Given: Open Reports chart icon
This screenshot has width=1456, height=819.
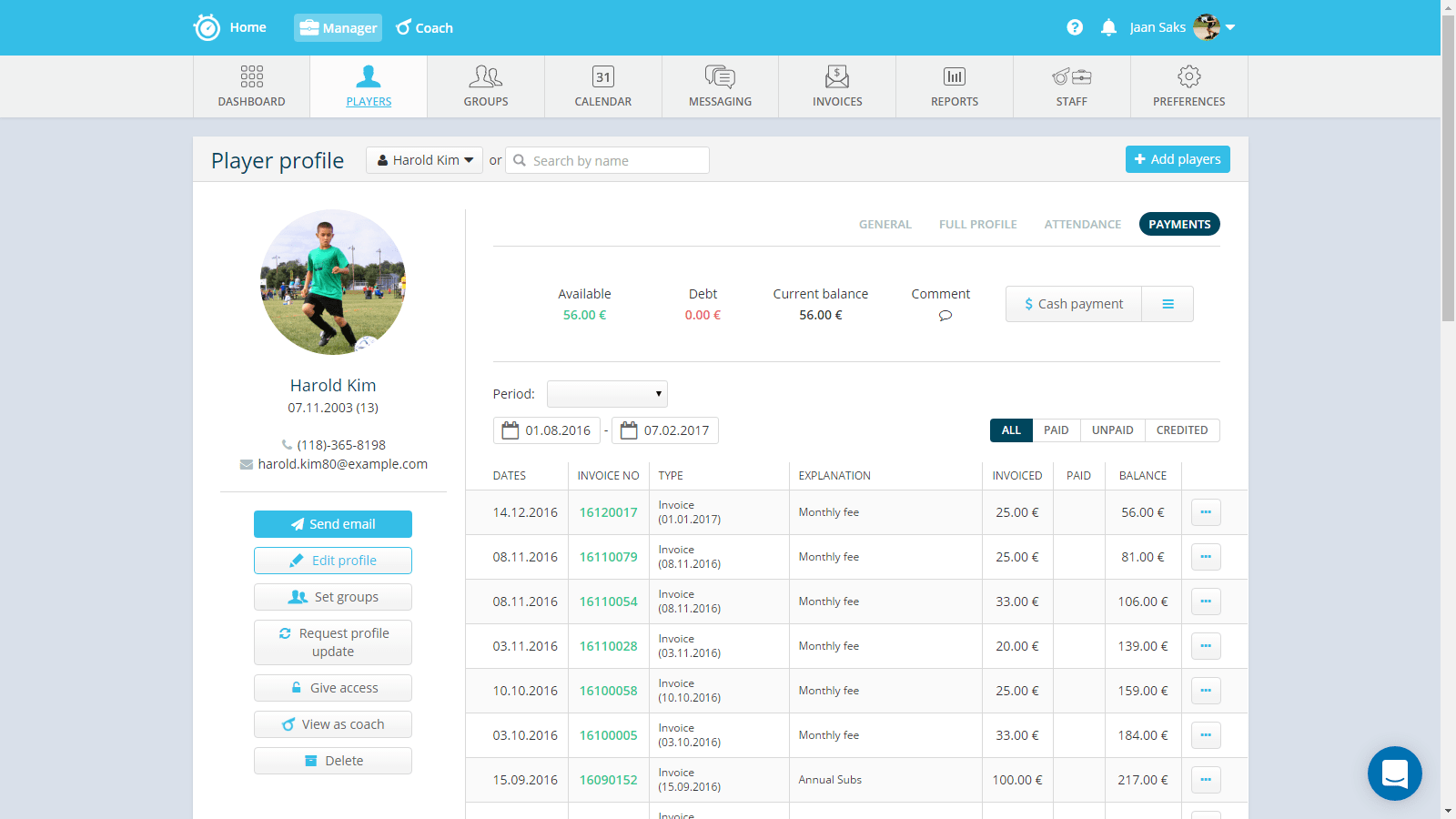Looking at the screenshot, I should point(954,77).
